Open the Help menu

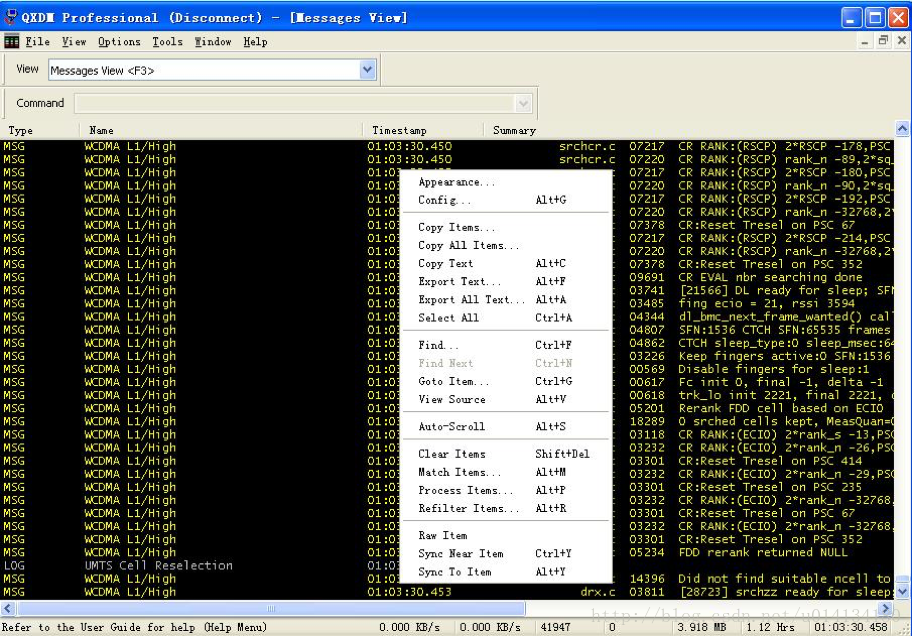255,42
